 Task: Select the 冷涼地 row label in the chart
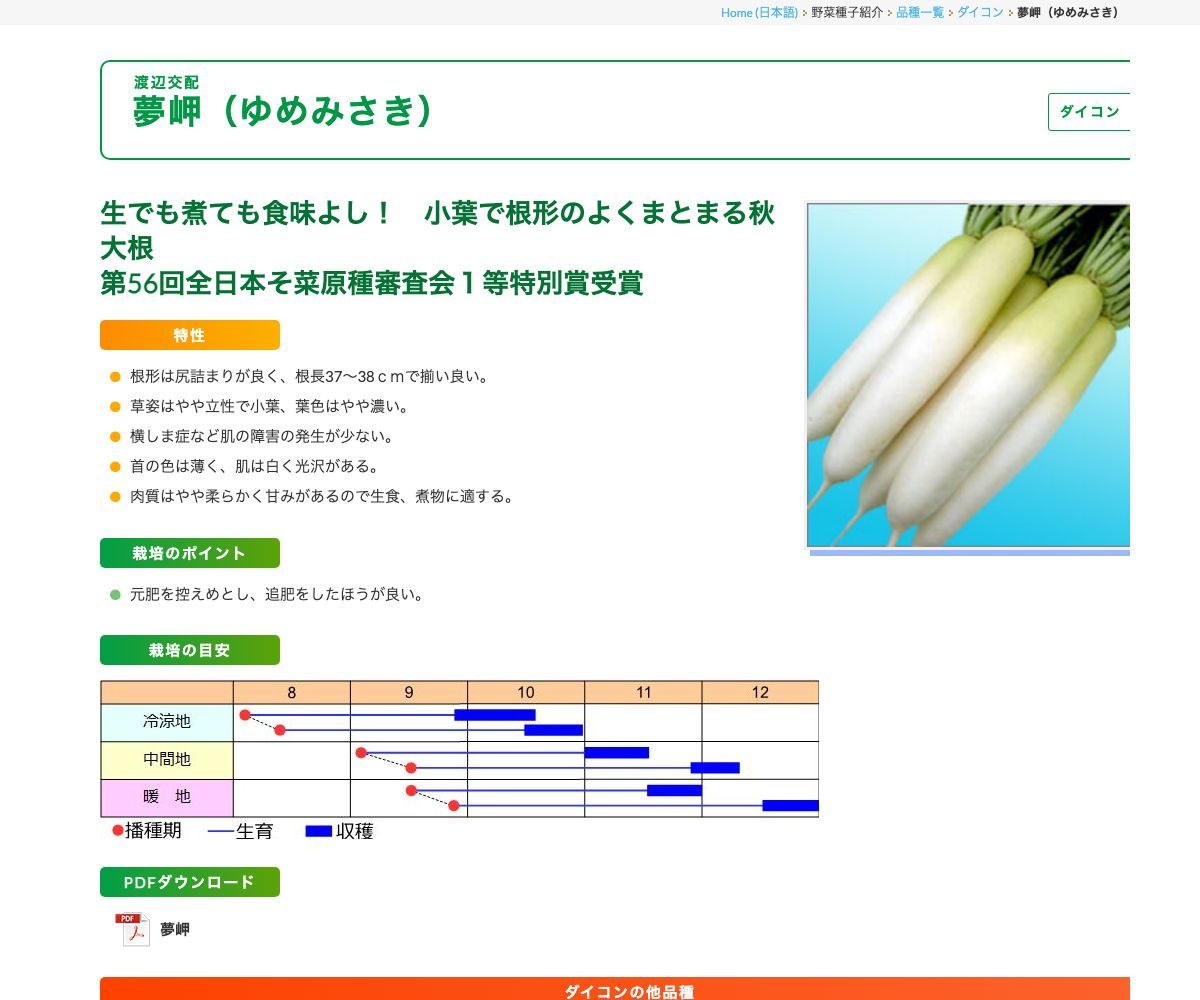tap(167, 722)
